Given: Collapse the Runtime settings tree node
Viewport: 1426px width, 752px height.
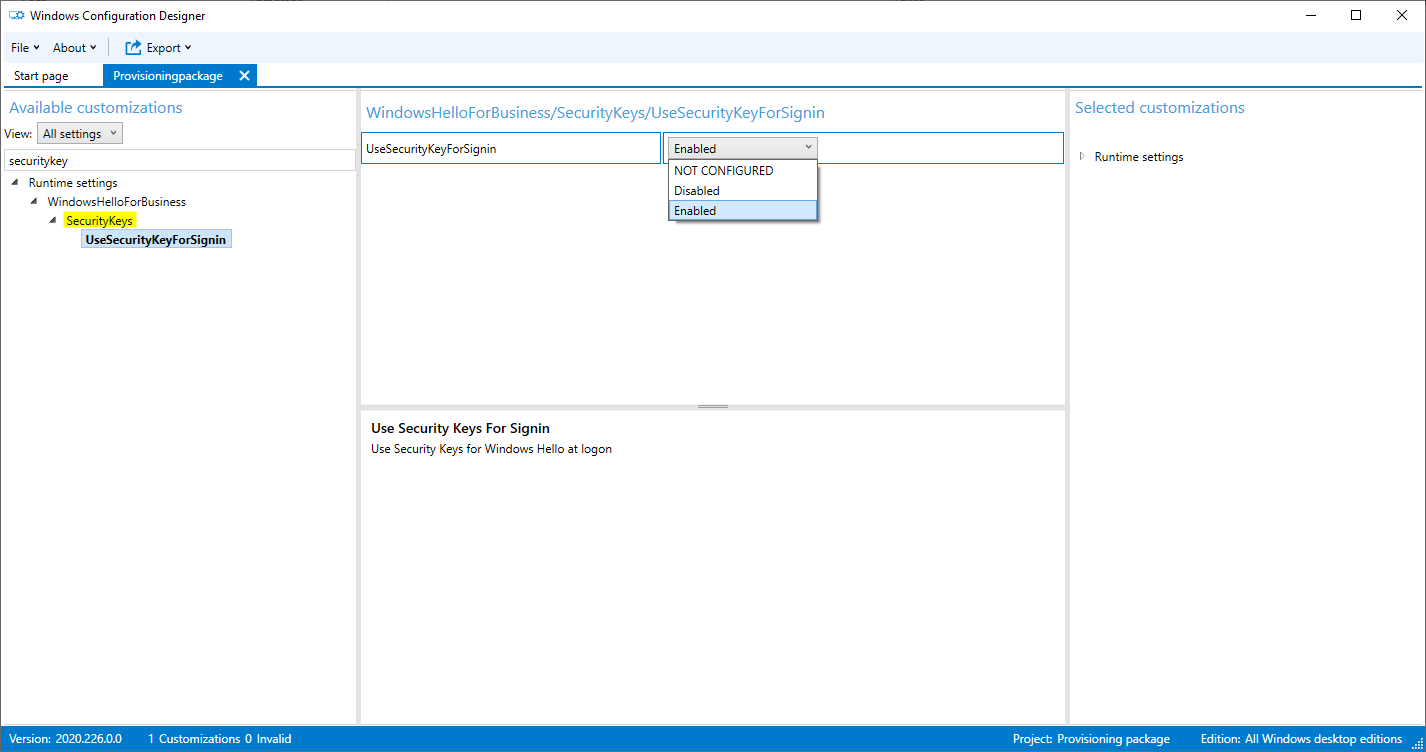Looking at the screenshot, I should [15, 183].
